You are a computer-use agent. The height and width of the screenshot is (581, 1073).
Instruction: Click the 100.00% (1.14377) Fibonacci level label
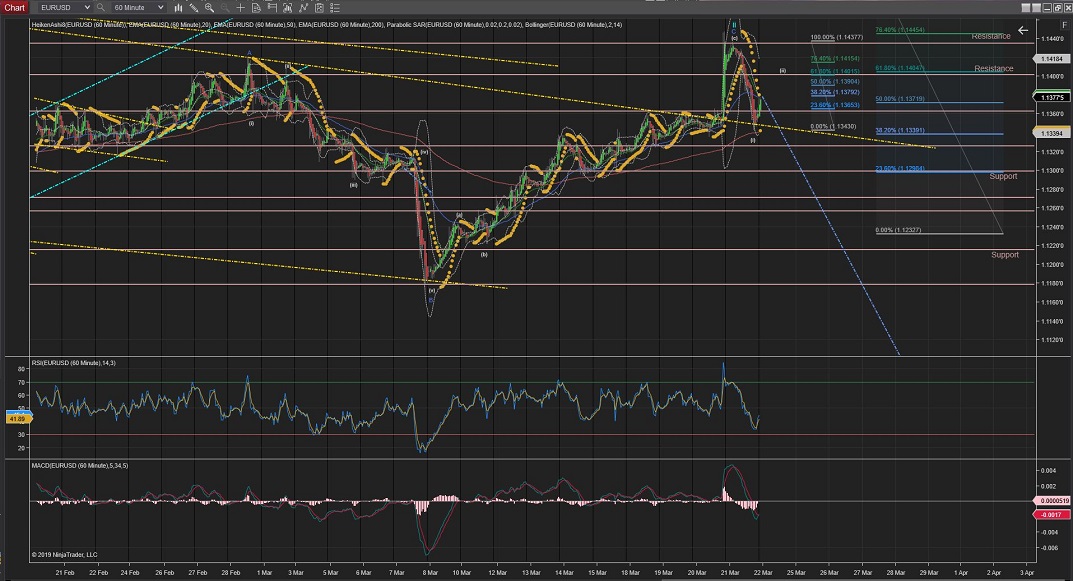click(x=838, y=38)
